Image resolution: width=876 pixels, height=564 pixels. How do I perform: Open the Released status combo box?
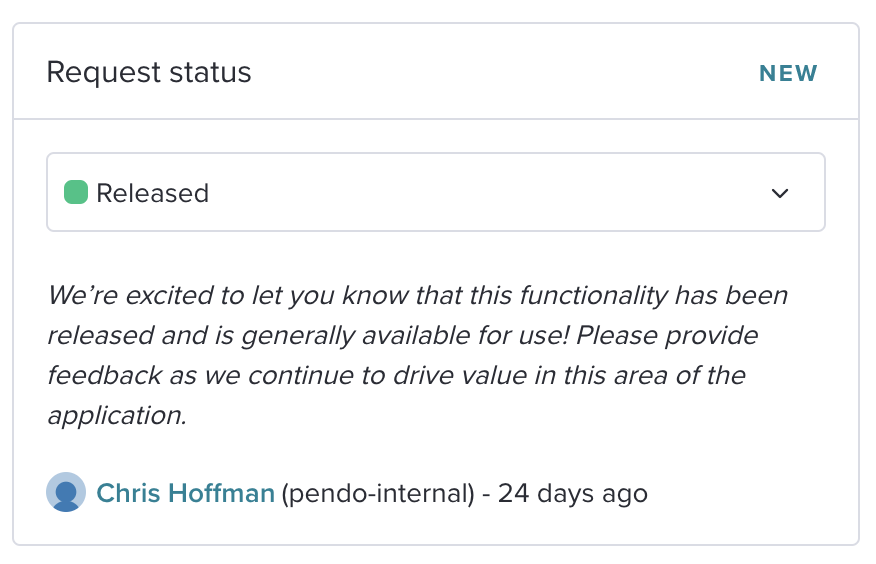(x=436, y=192)
